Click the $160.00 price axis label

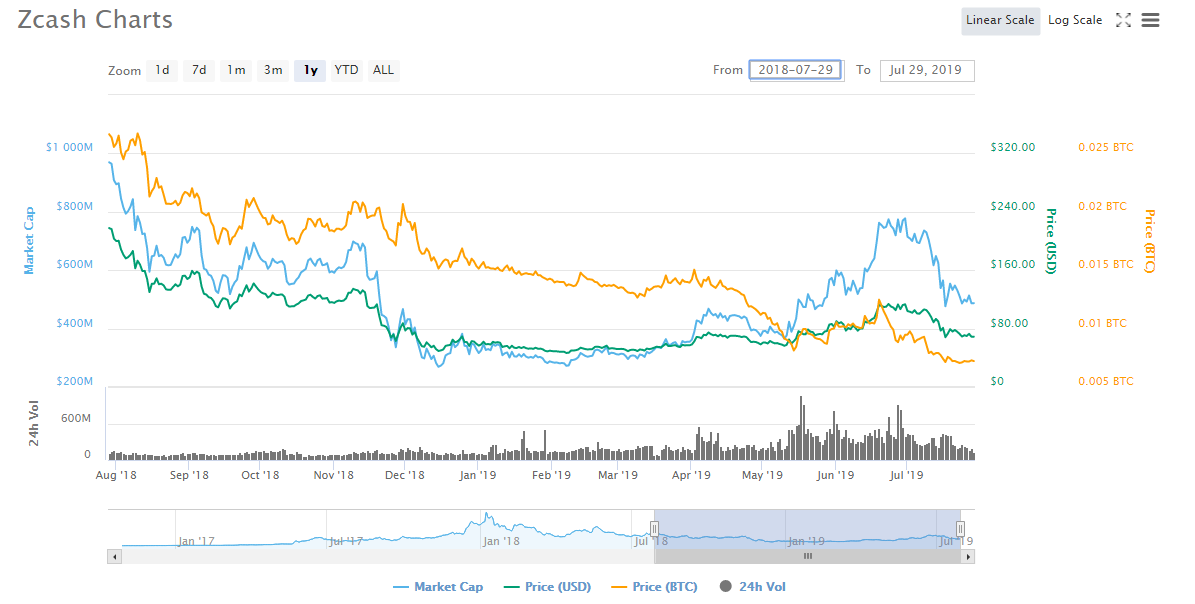[1013, 264]
